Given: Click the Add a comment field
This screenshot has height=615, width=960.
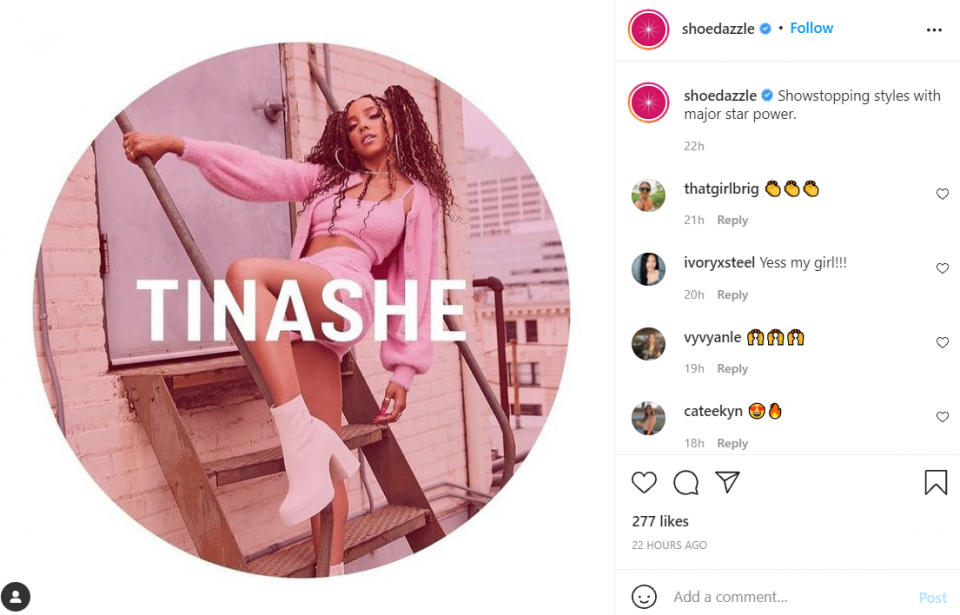Looking at the screenshot, I should (x=790, y=597).
